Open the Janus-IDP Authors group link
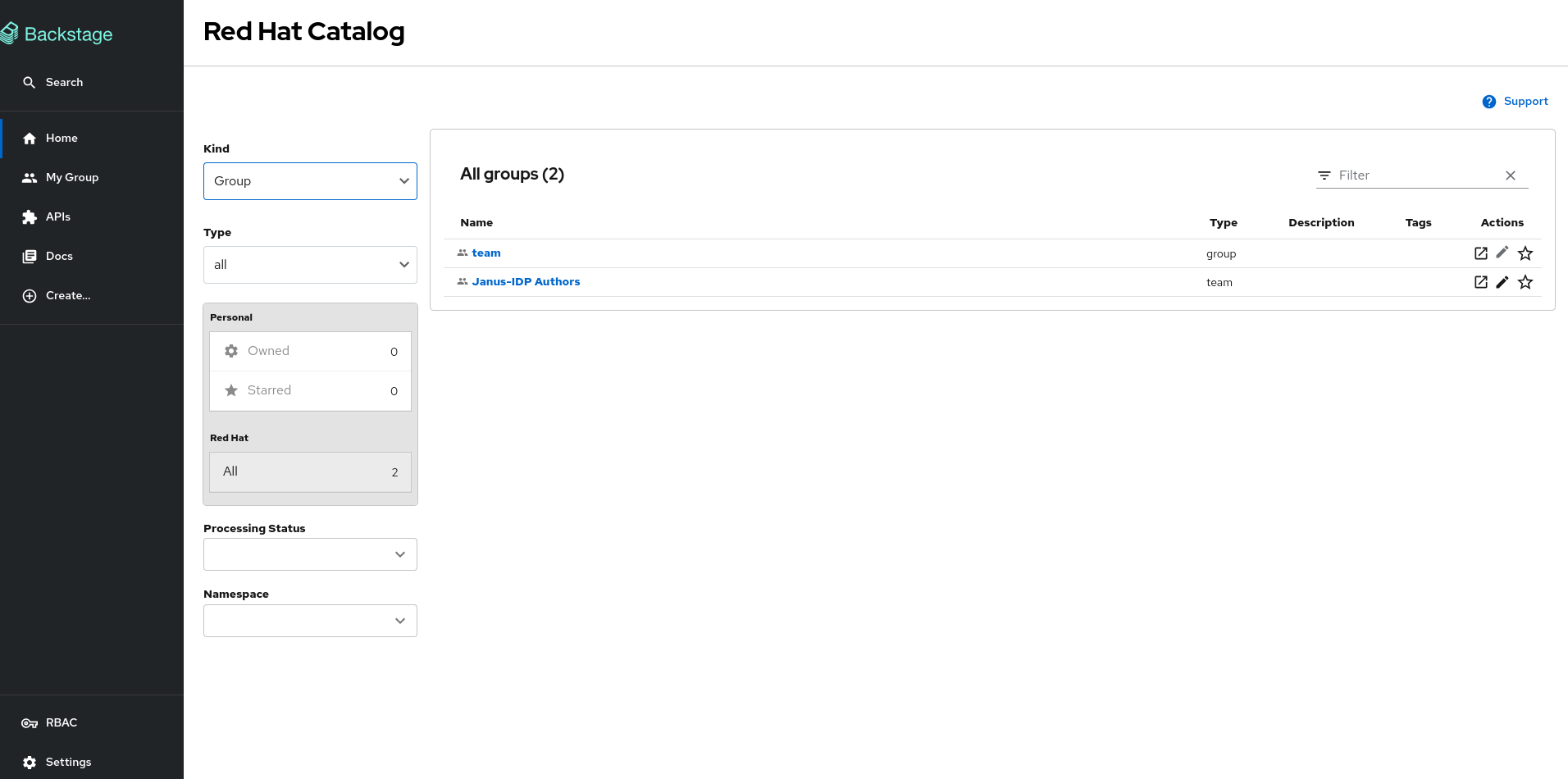The image size is (1568, 779). tap(526, 282)
